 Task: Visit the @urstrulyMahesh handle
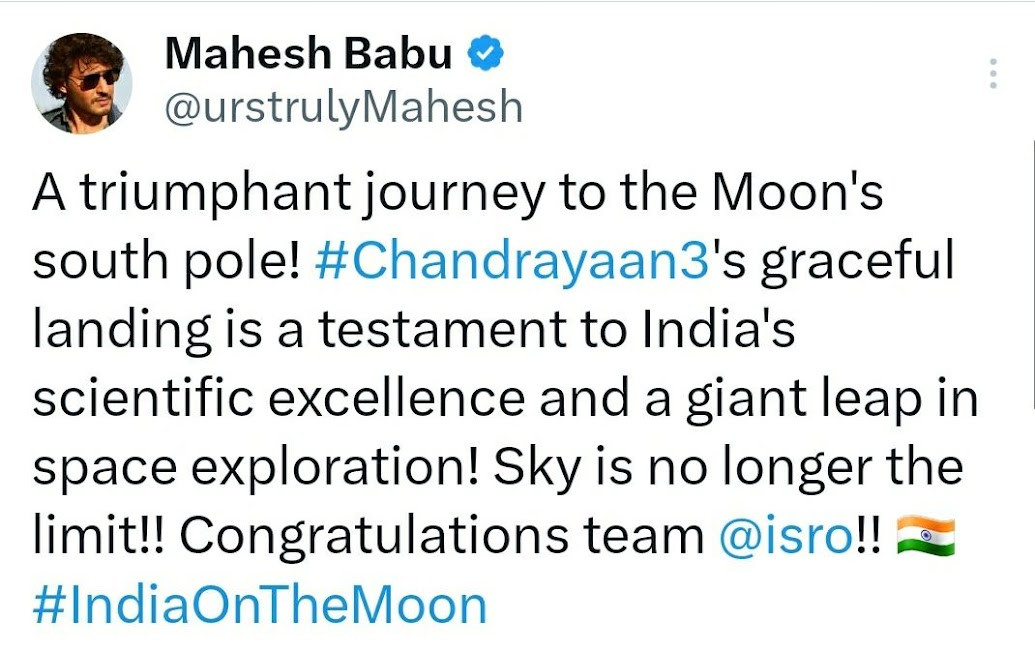tap(342, 106)
